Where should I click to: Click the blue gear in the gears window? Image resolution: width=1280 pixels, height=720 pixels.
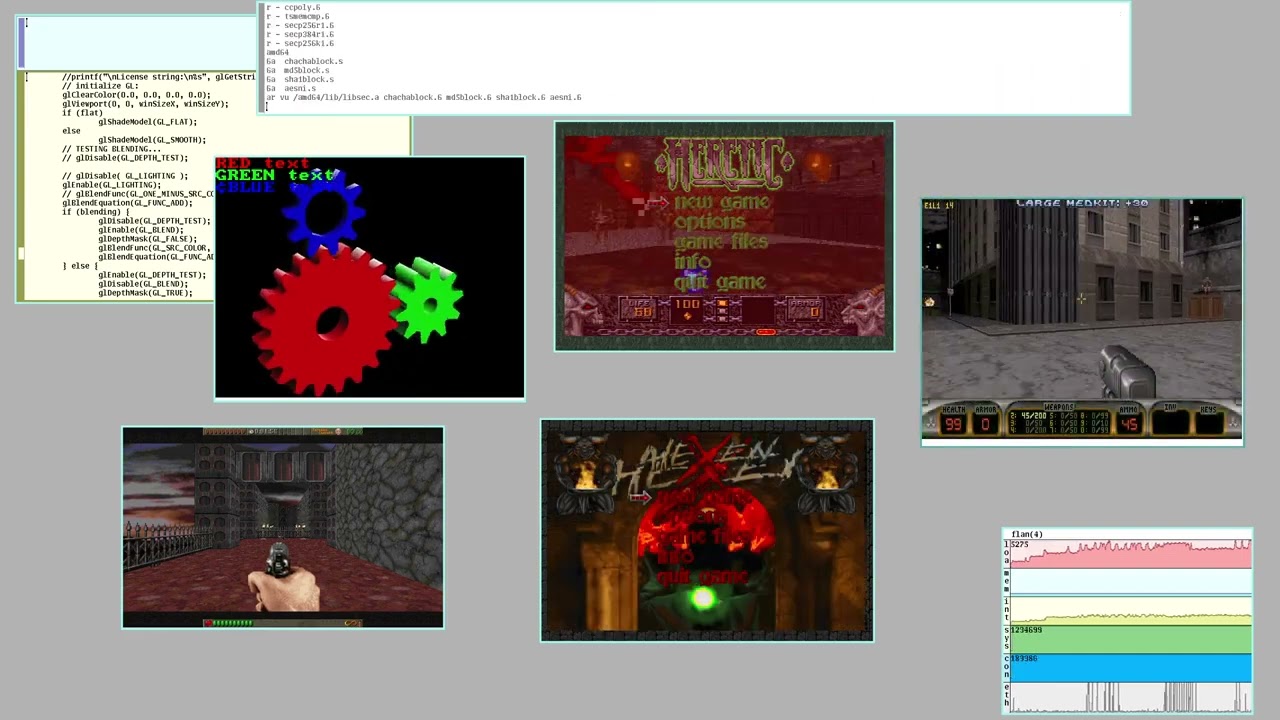tap(322, 211)
